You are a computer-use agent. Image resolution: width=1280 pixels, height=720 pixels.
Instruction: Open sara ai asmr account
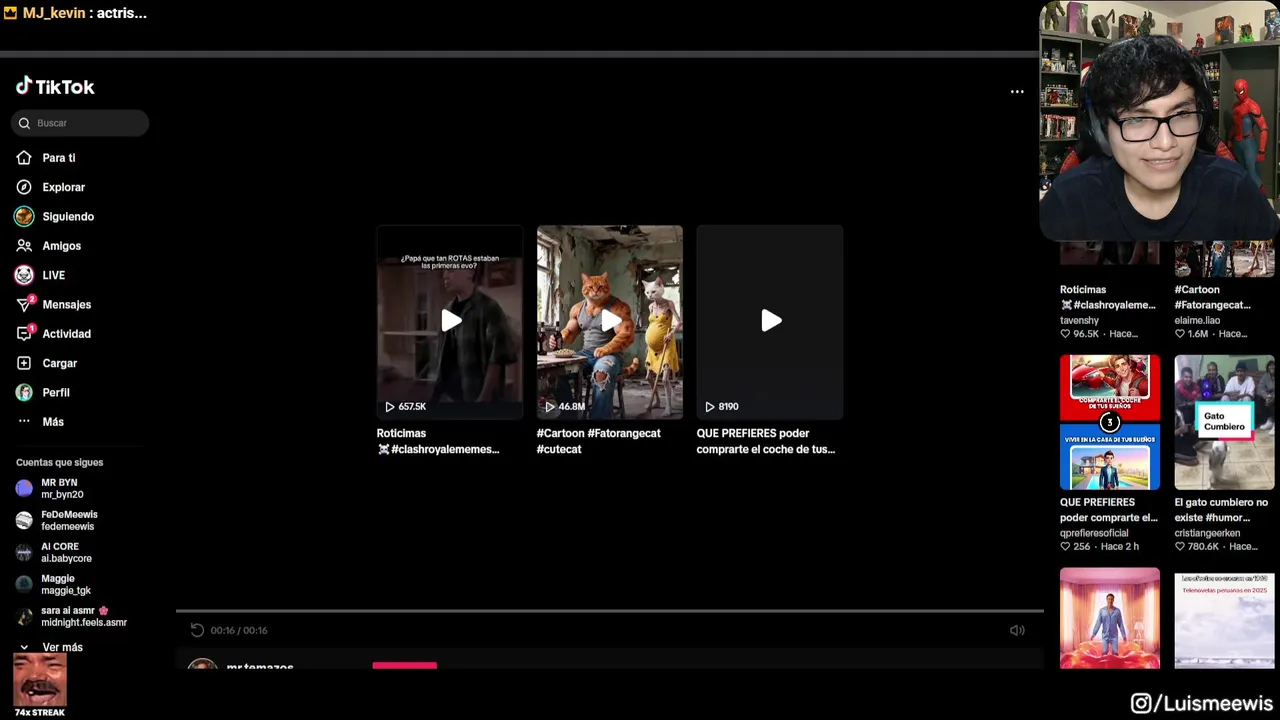(84, 616)
